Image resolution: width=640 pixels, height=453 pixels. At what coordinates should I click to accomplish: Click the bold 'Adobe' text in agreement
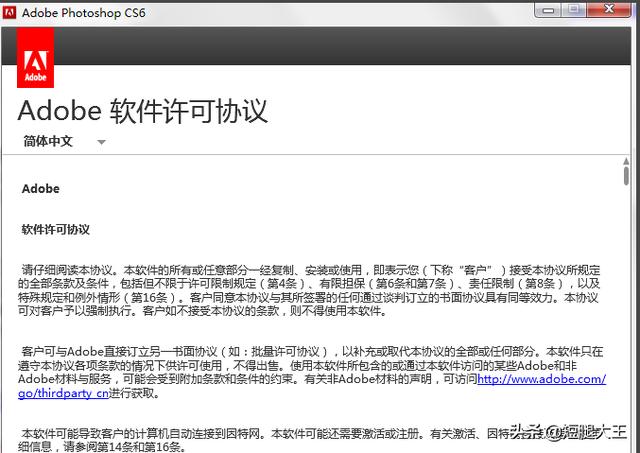(41, 189)
